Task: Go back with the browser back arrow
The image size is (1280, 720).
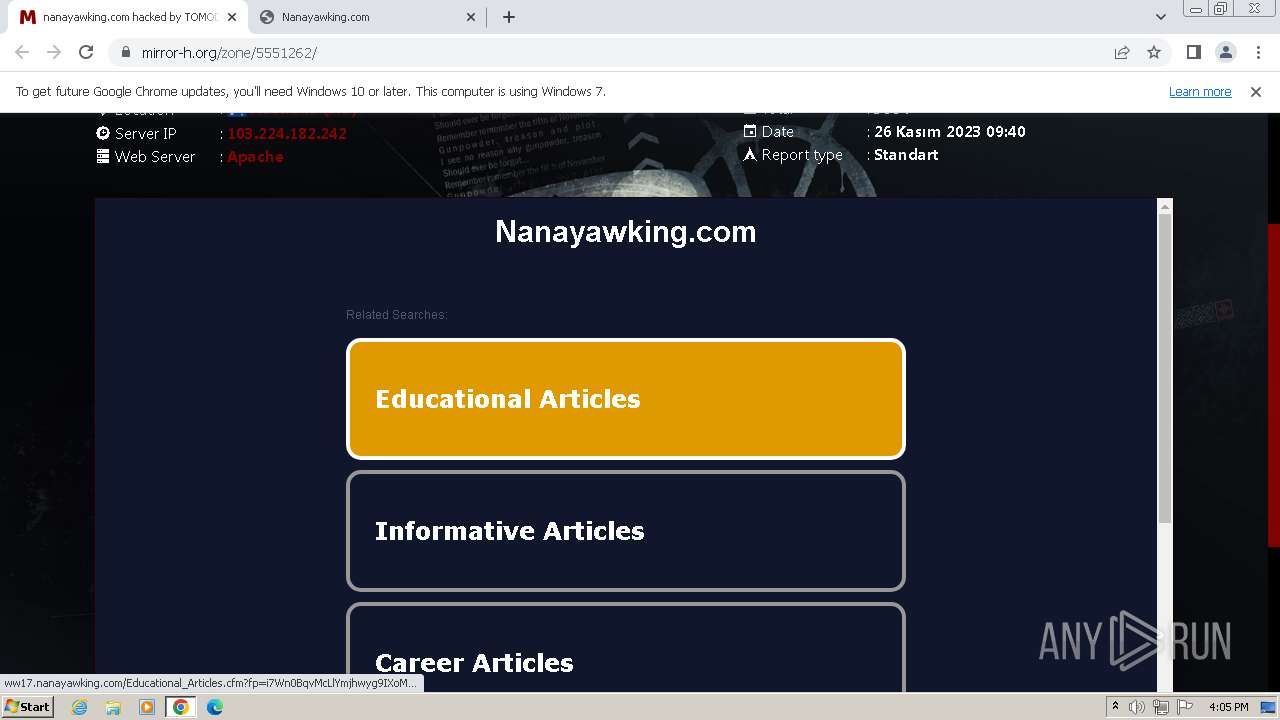Action: coord(22,52)
